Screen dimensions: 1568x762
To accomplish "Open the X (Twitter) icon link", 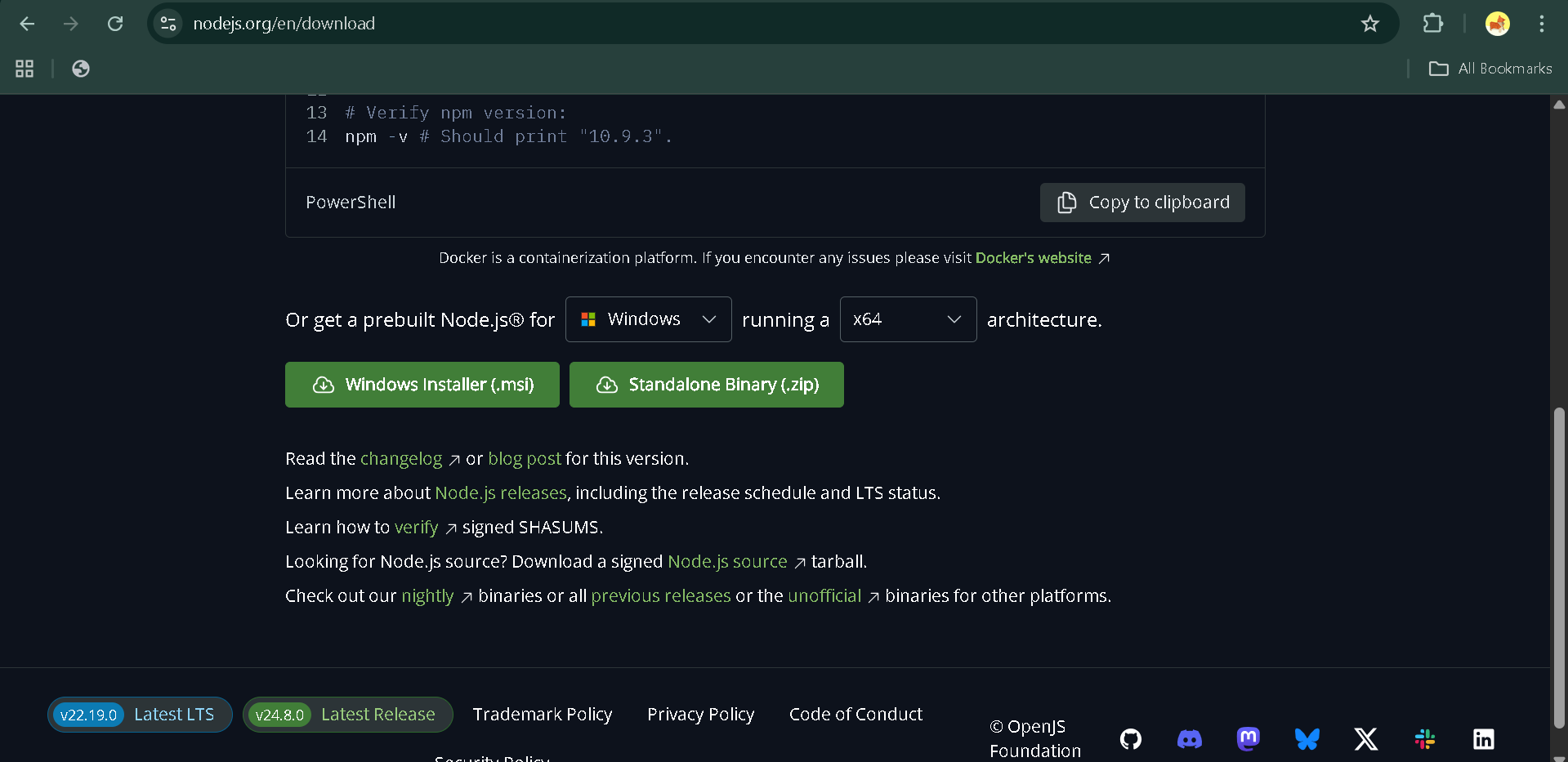I will 1365,739.
